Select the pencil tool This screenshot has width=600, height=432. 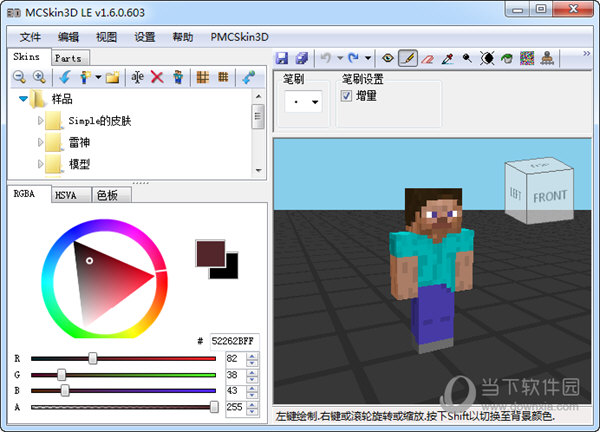pyautogui.click(x=408, y=58)
